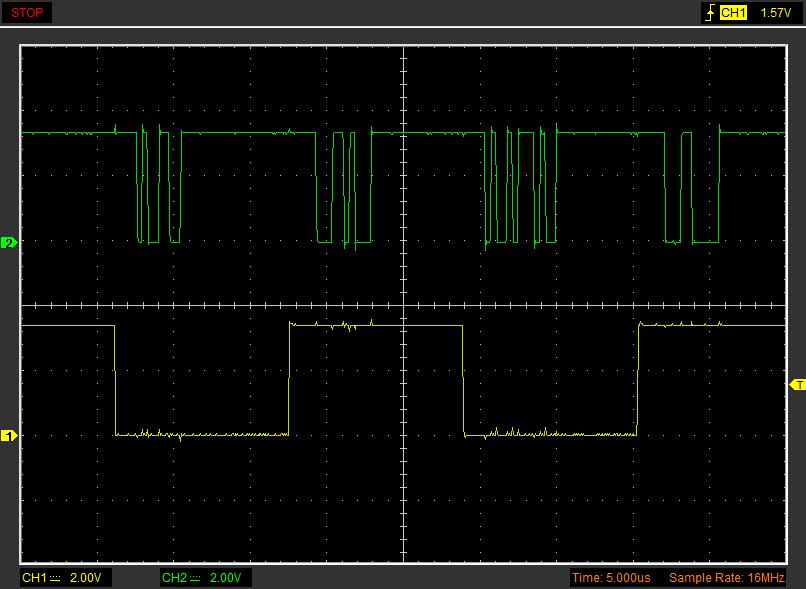
Task: Click the center crosshair of the graticule
Action: [403, 306]
